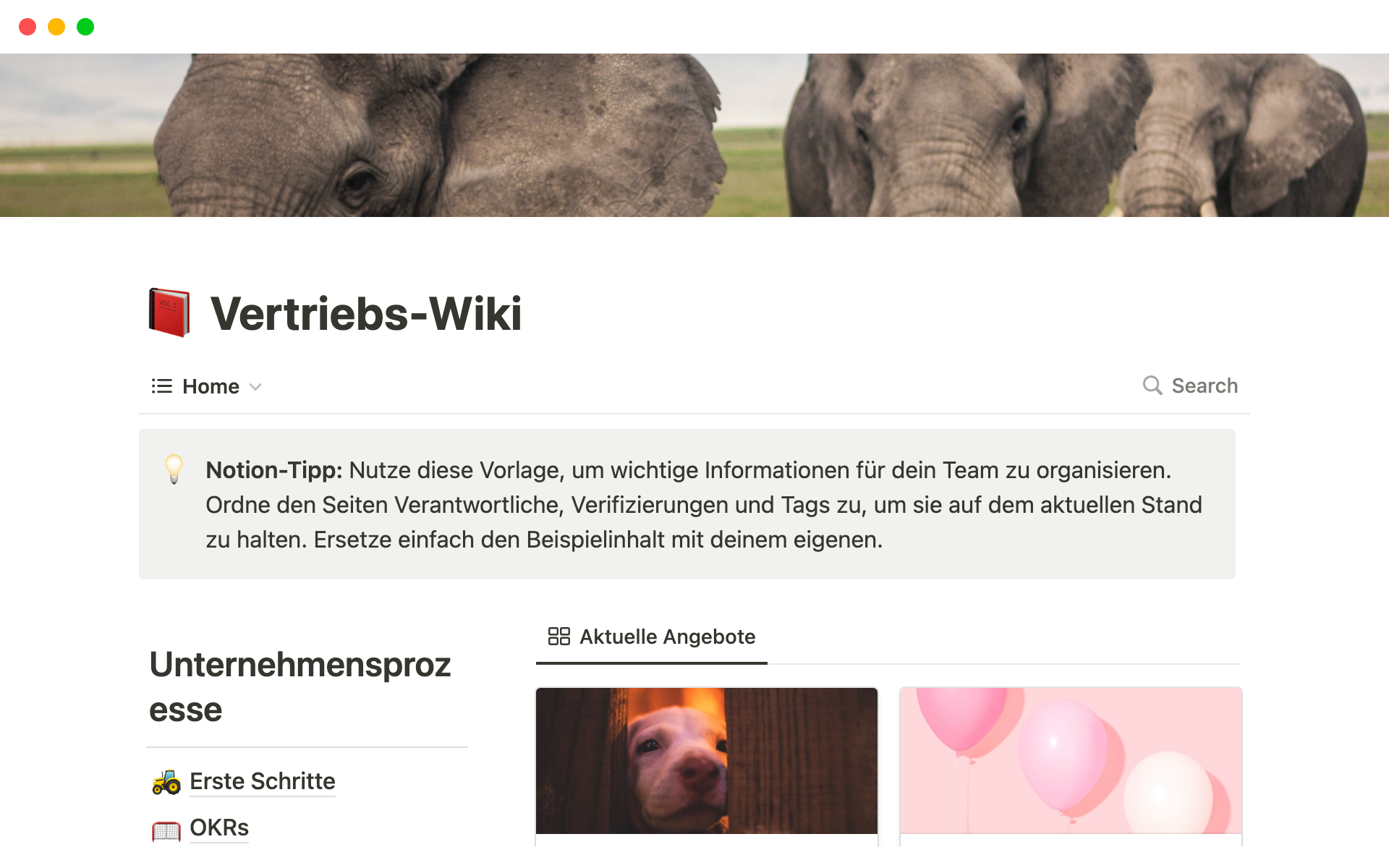Open the Home view menu label
The height and width of the screenshot is (868, 1389).
click(211, 386)
